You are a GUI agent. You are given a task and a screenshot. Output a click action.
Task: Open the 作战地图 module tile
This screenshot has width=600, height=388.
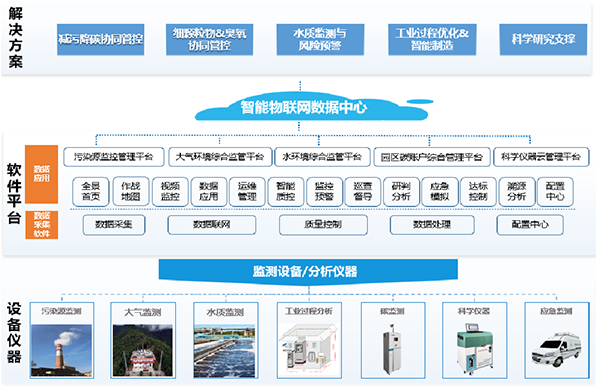130,192
